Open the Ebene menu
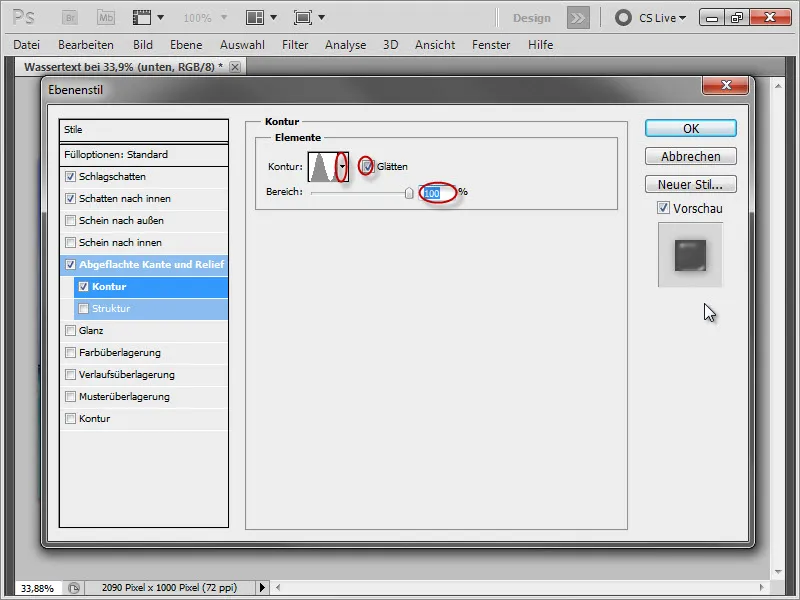This screenshot has height=600, width=800. tap(186, 45)
